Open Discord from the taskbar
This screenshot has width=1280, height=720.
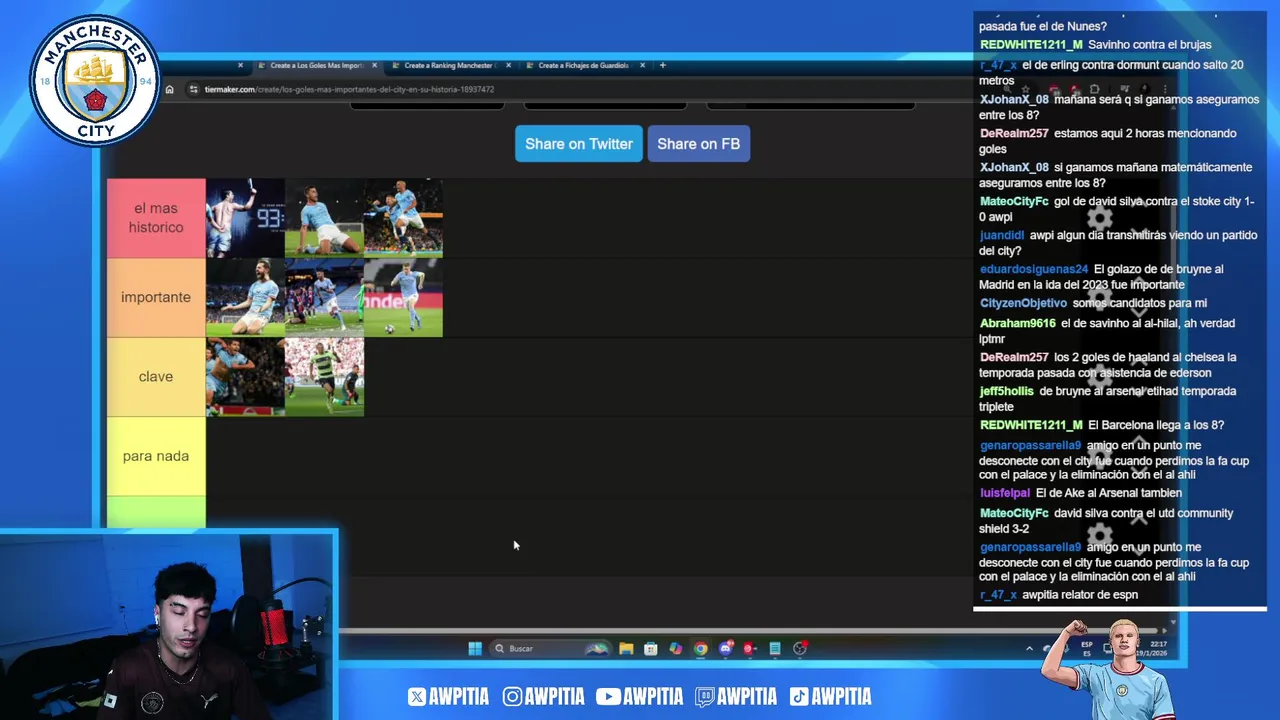(x=726, y=648)
